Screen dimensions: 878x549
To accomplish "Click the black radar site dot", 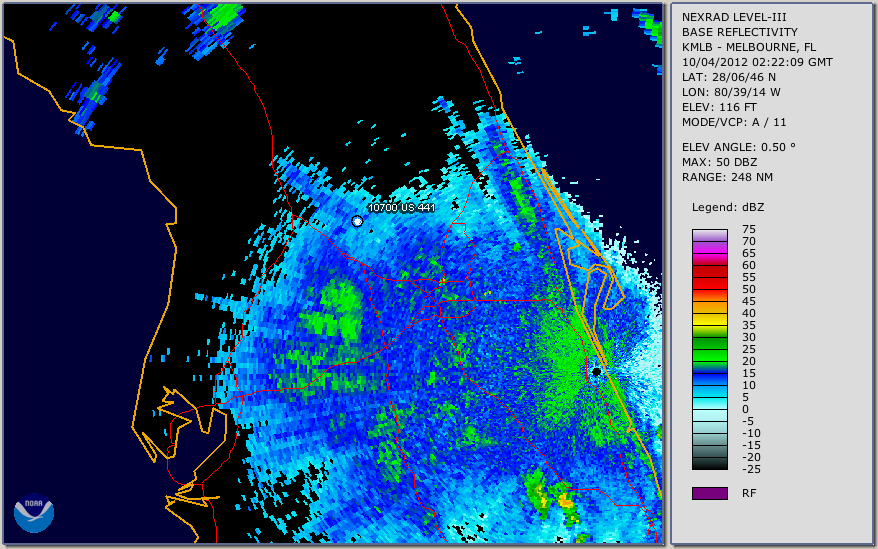I will 596,371.
